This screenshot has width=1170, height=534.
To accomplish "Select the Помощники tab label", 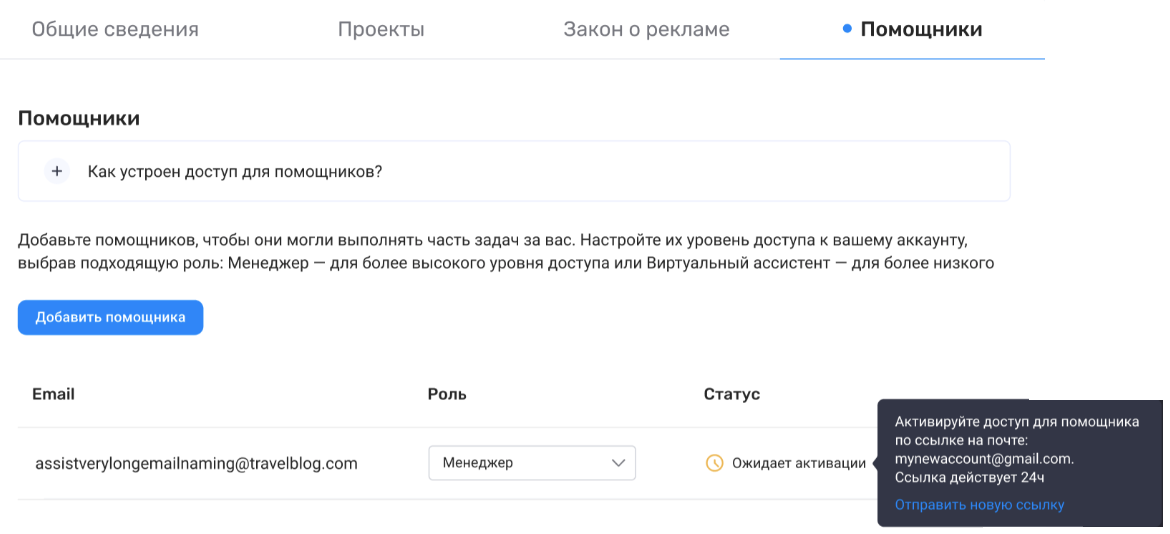I will point(921,29).
